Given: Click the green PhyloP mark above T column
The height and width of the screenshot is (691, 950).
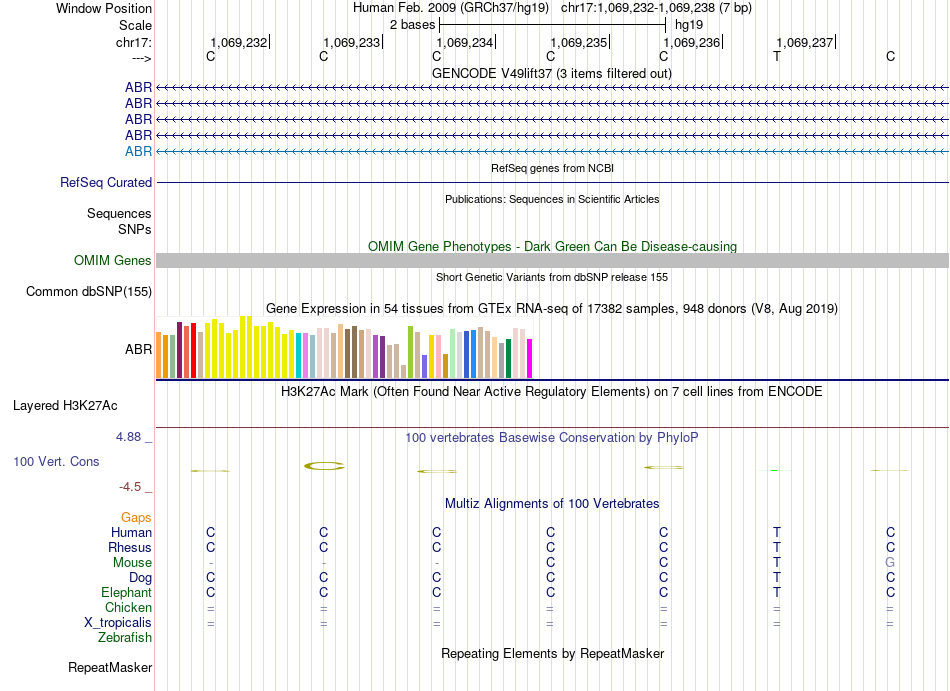Looking at the screenshot, I should pyautogui.click(x=774, y=471).
